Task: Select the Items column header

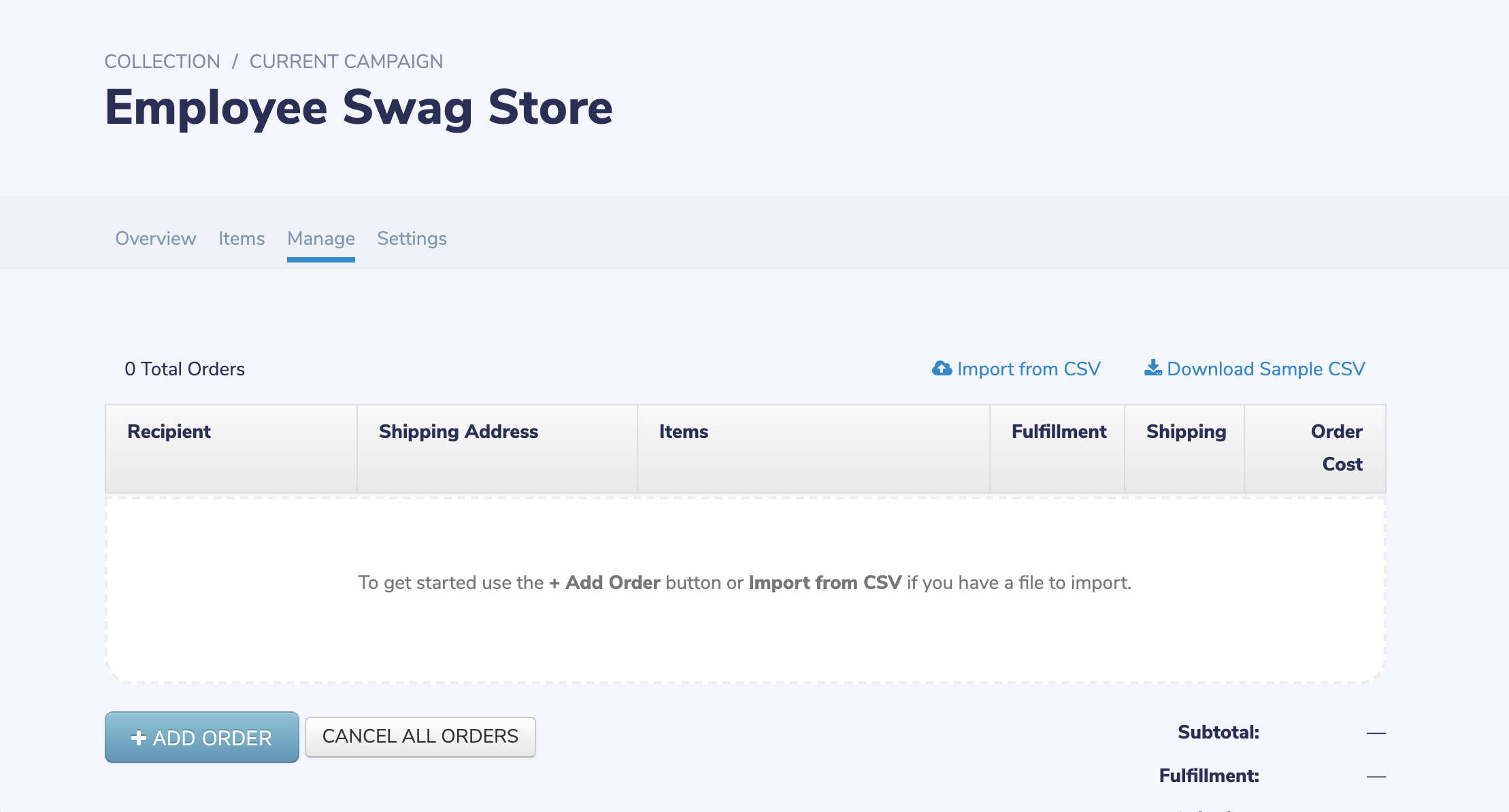Action: pyautogui.click(x=684, y=432)
